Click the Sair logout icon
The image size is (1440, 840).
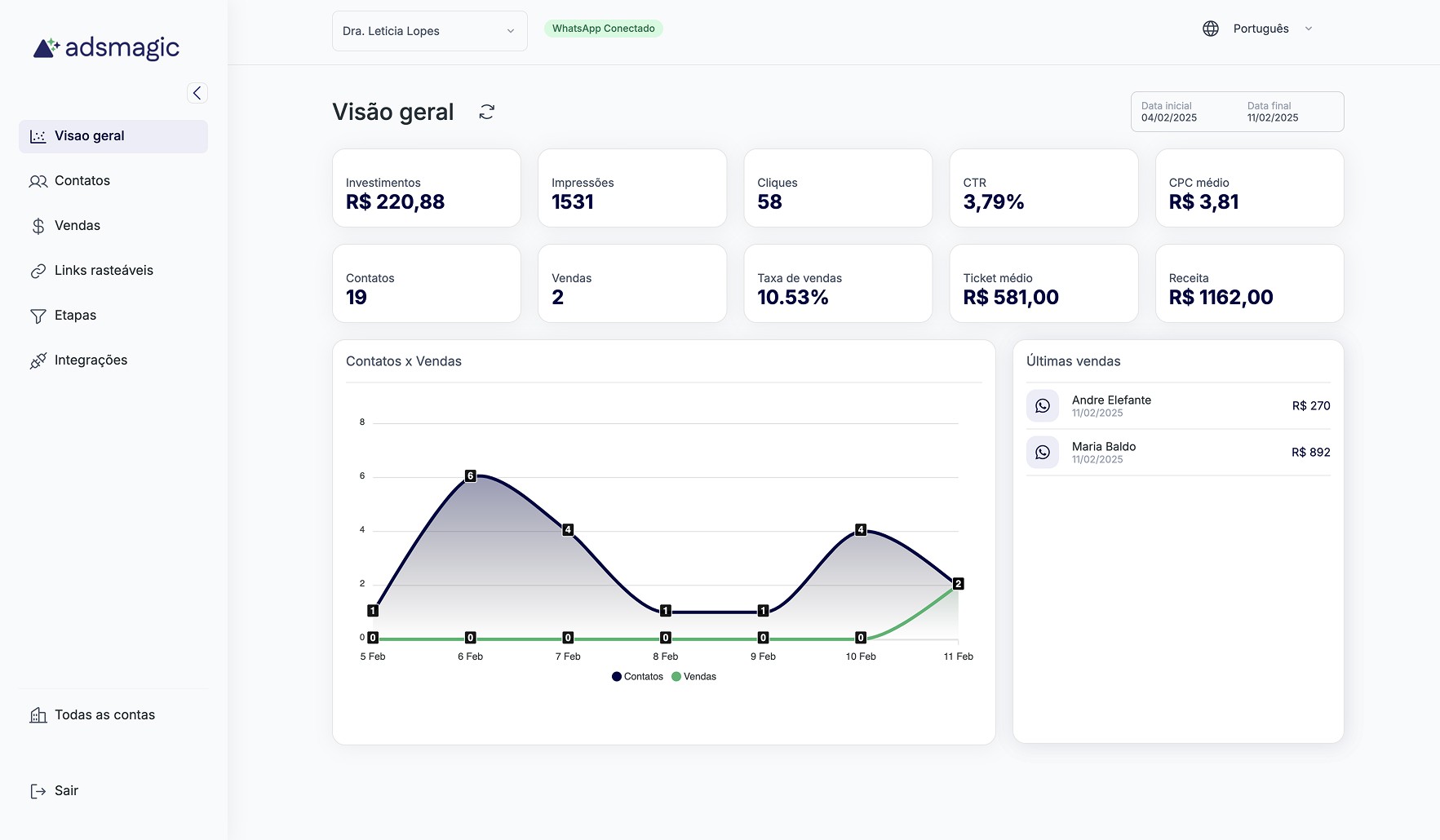pos(38,791)
